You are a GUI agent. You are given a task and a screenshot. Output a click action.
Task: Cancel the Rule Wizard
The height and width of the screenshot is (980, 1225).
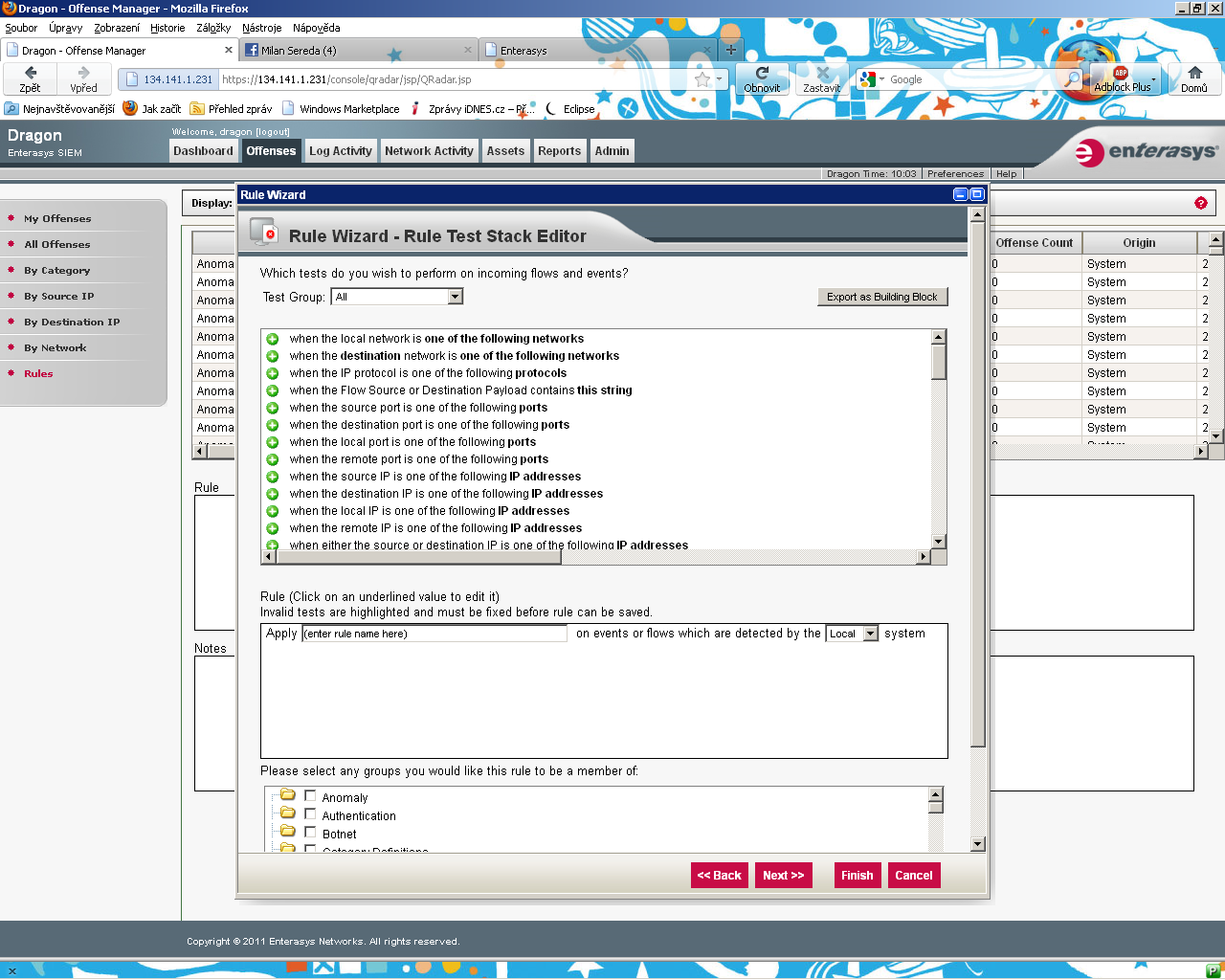click(914, 875)
